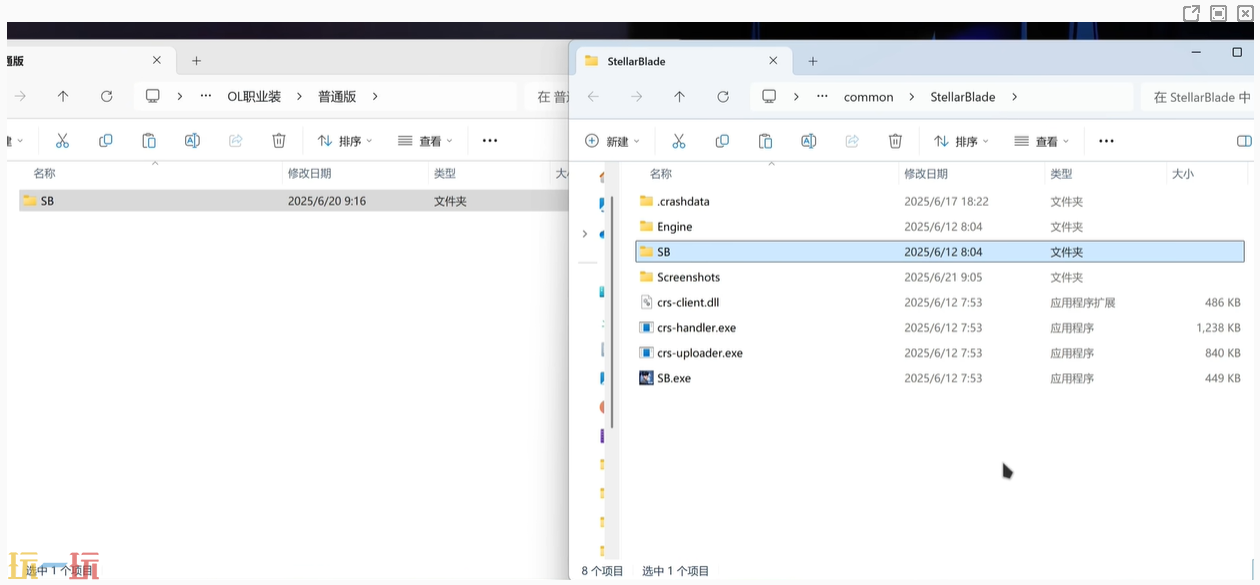The width and height of the screenshot is (1260, 585).
Task: Click OL职业装 breadcrumb in left window
Action: coord(254,97)
